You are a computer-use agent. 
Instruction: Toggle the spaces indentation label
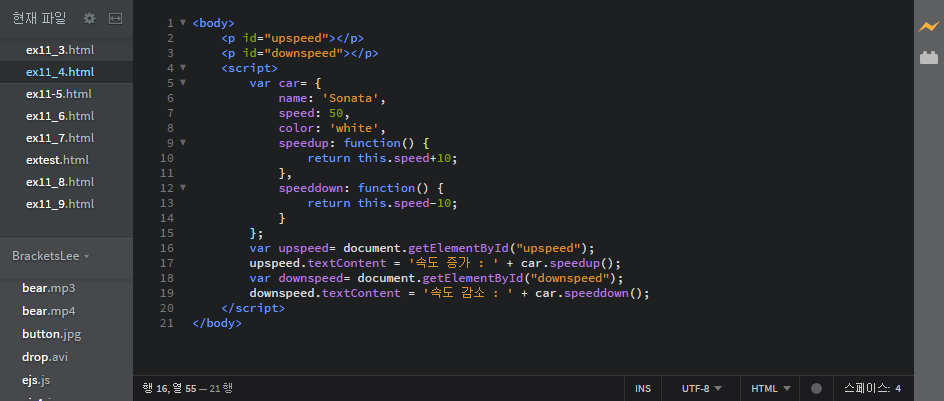pos(868,388)
